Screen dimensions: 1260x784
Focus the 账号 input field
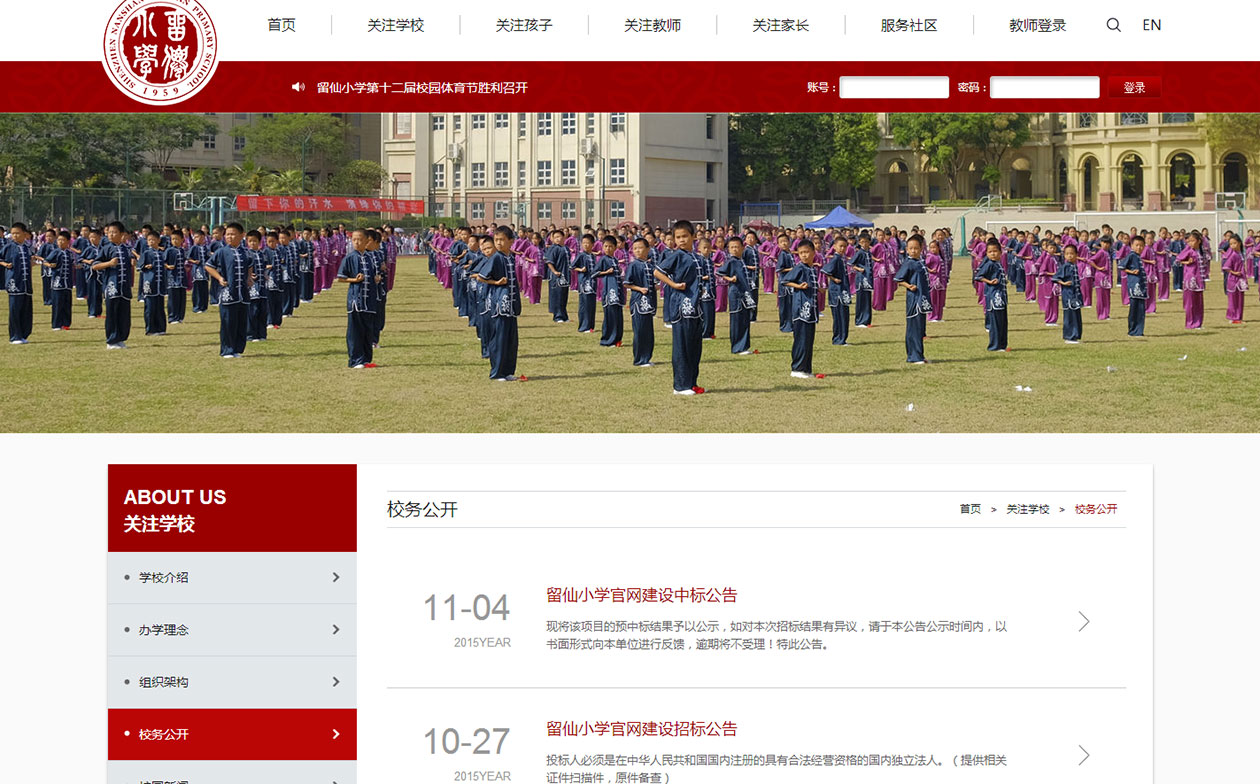(894, 87)
